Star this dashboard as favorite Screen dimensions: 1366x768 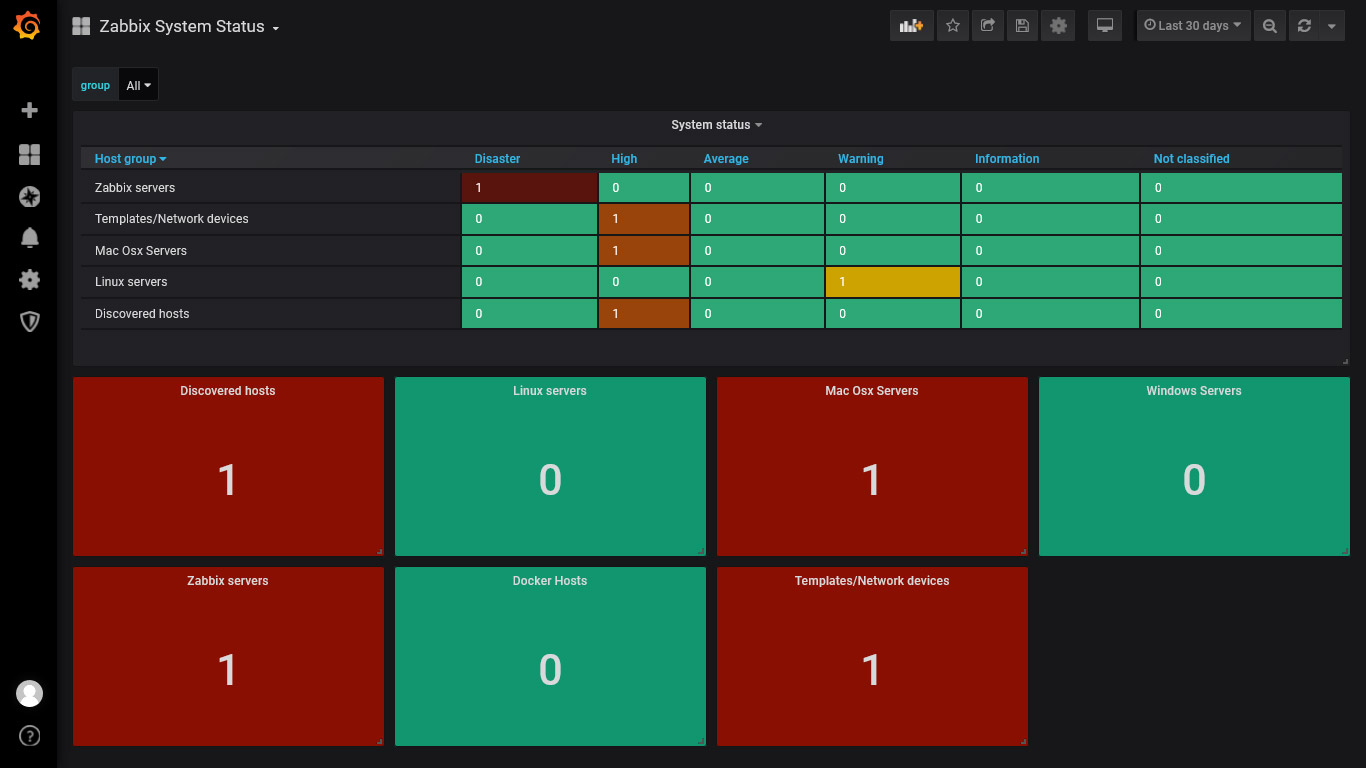tap(953, 26)
